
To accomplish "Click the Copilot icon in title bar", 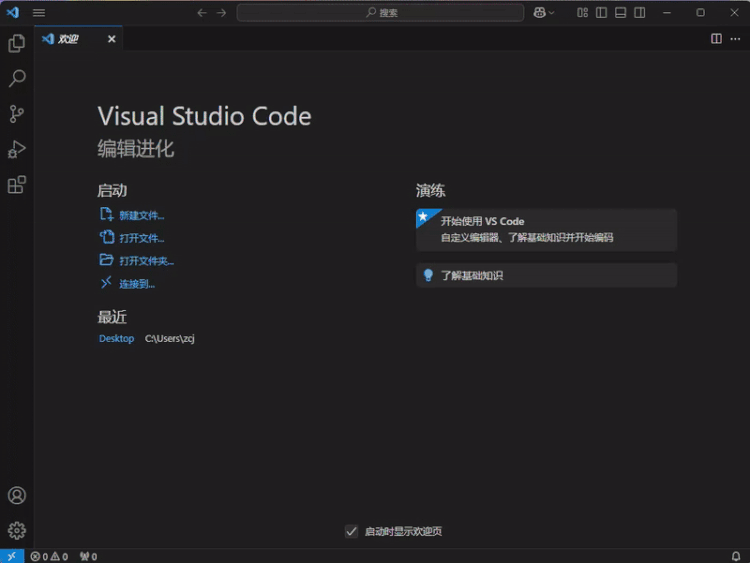I will (x=540, y=13).
